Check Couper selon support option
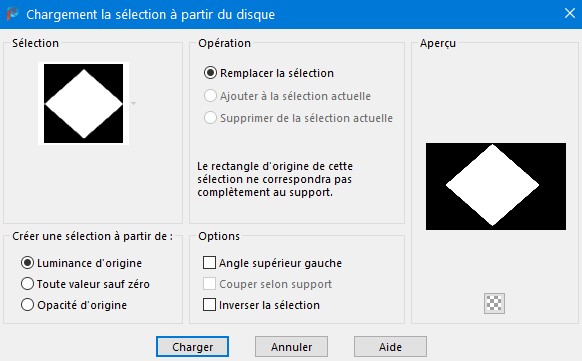Viewport: 582px width, 361px height. point(209,283)
